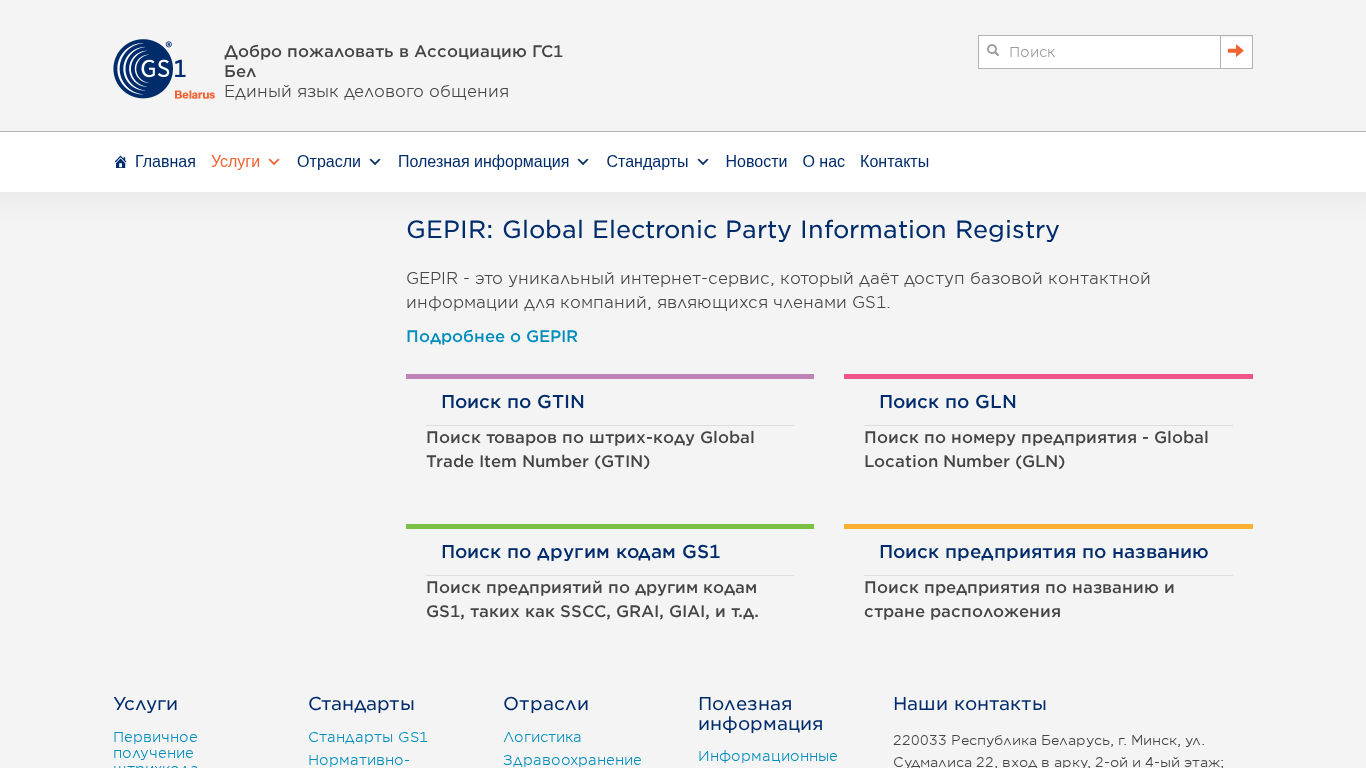The image size is (1366, 768).
Task: Open the Отрасли menu item
Action: coord(328,162)
